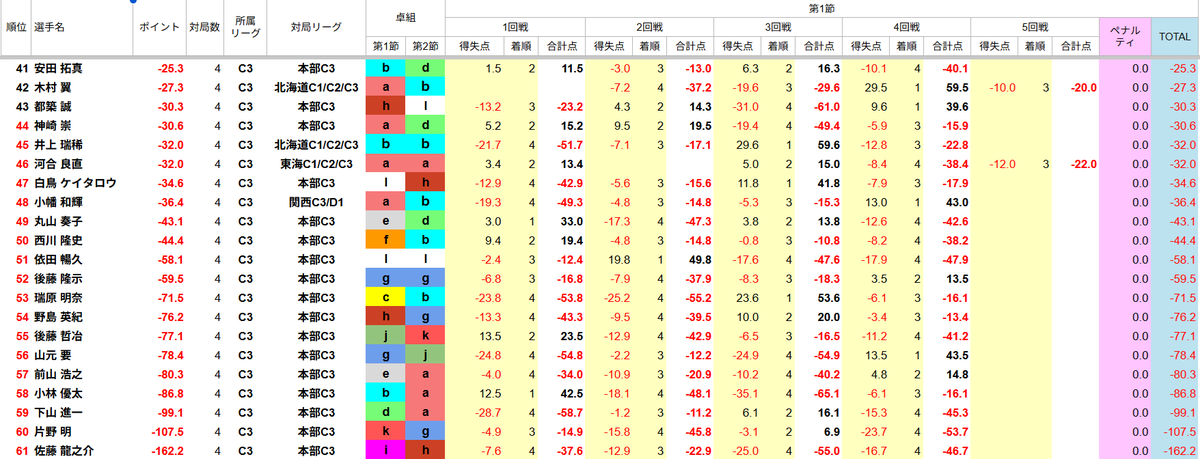Select yellow 'c' table cell for 瑞原 明奈
Screen dimensions: 1200x459
385,297
